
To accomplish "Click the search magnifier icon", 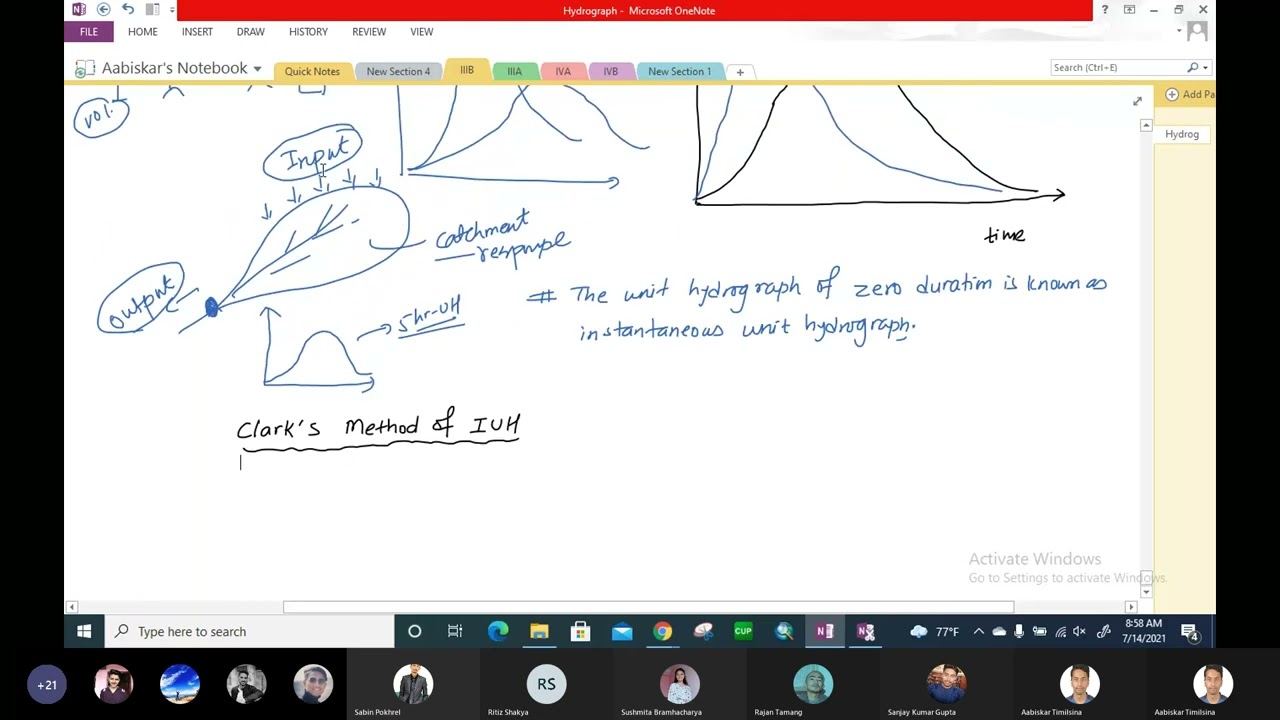I will pos(1192,67).
